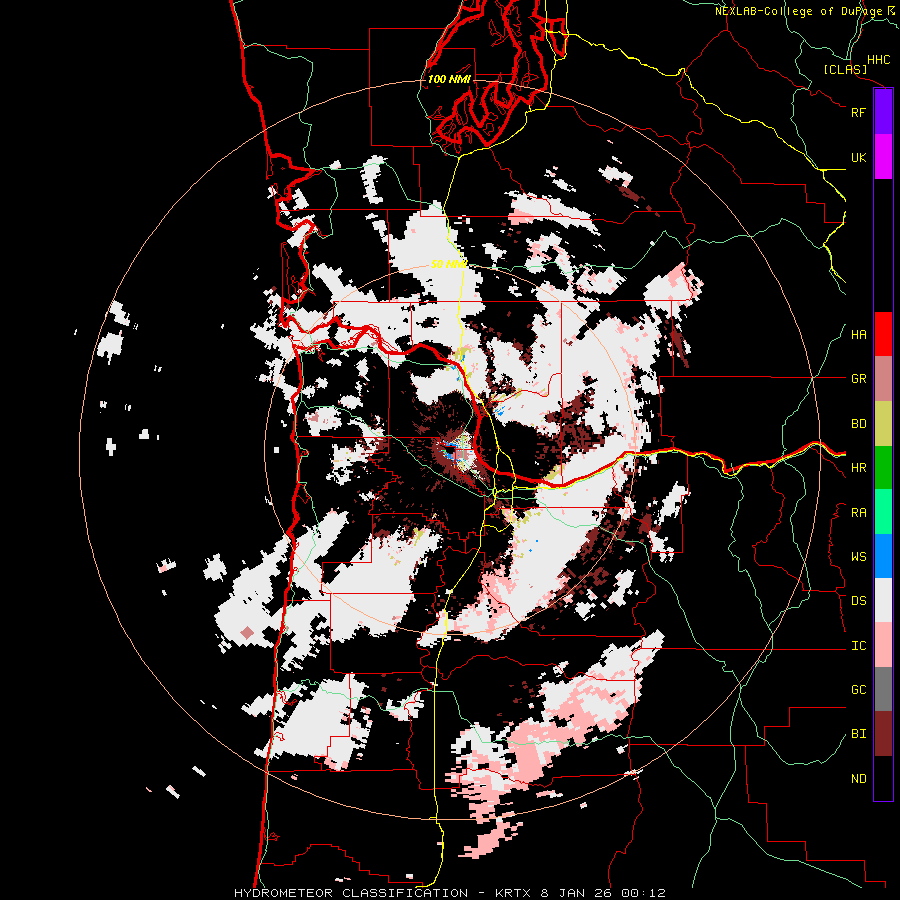Click the HA legend label text
Image resolution: width=900 pixels, height=900 pixels.
click(858, 335)
